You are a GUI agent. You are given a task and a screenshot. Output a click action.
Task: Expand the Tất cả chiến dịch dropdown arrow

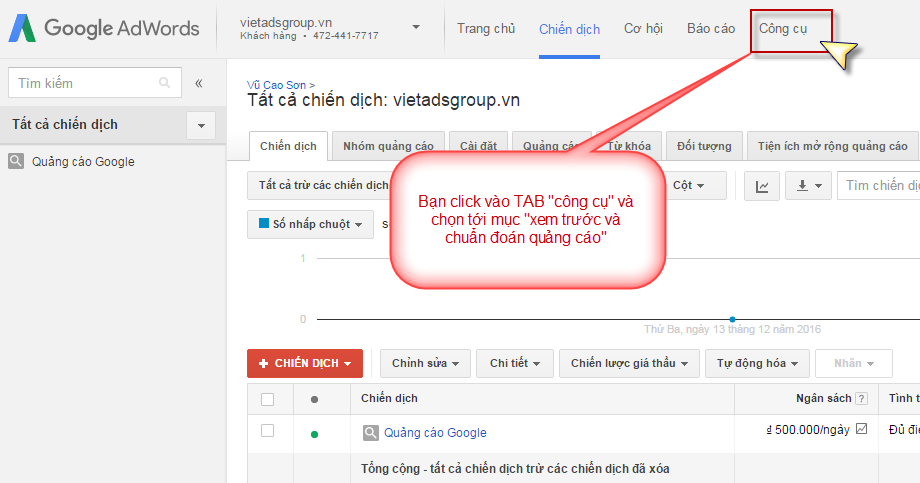pos(201,126)
